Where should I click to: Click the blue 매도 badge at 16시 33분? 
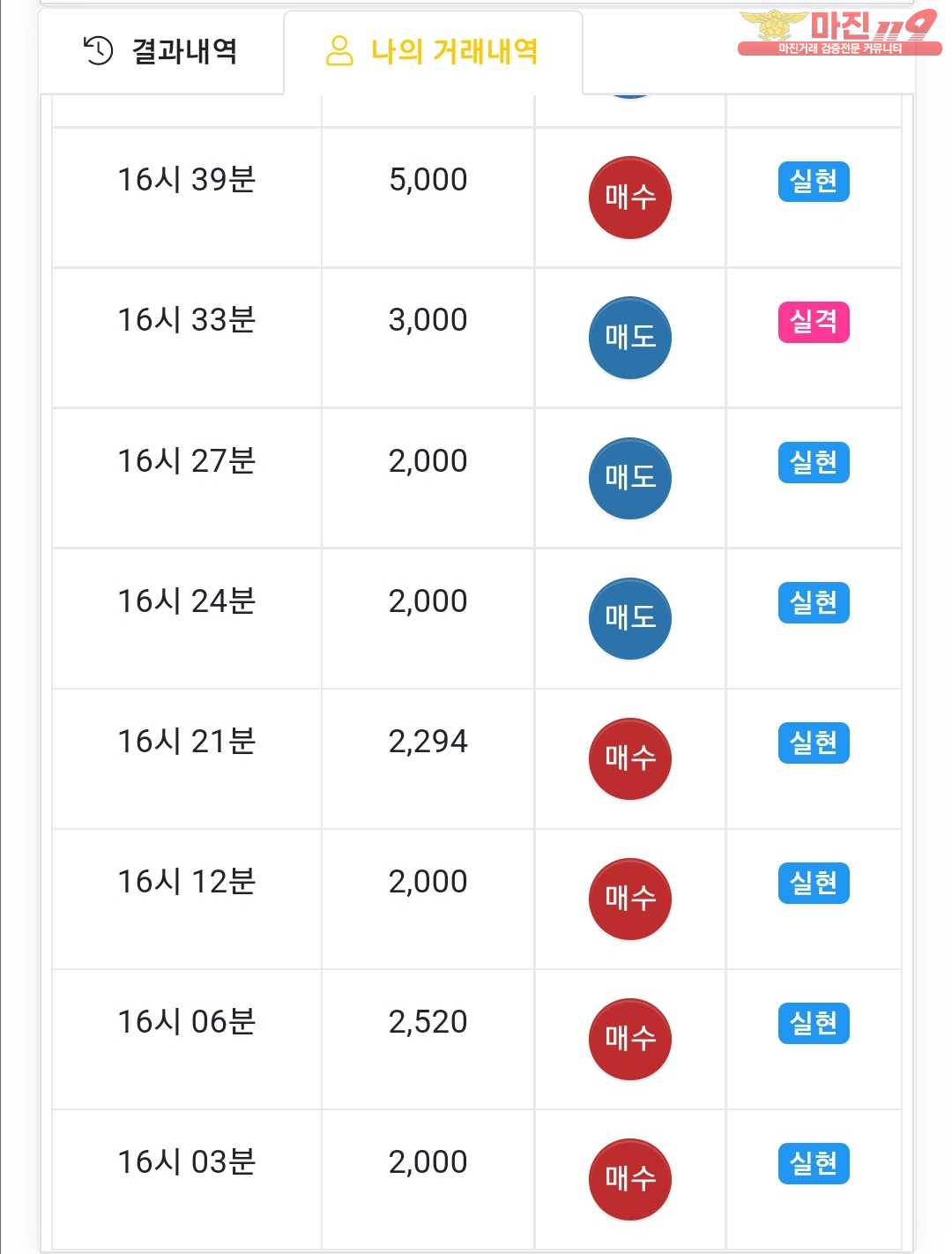[629, 337]
